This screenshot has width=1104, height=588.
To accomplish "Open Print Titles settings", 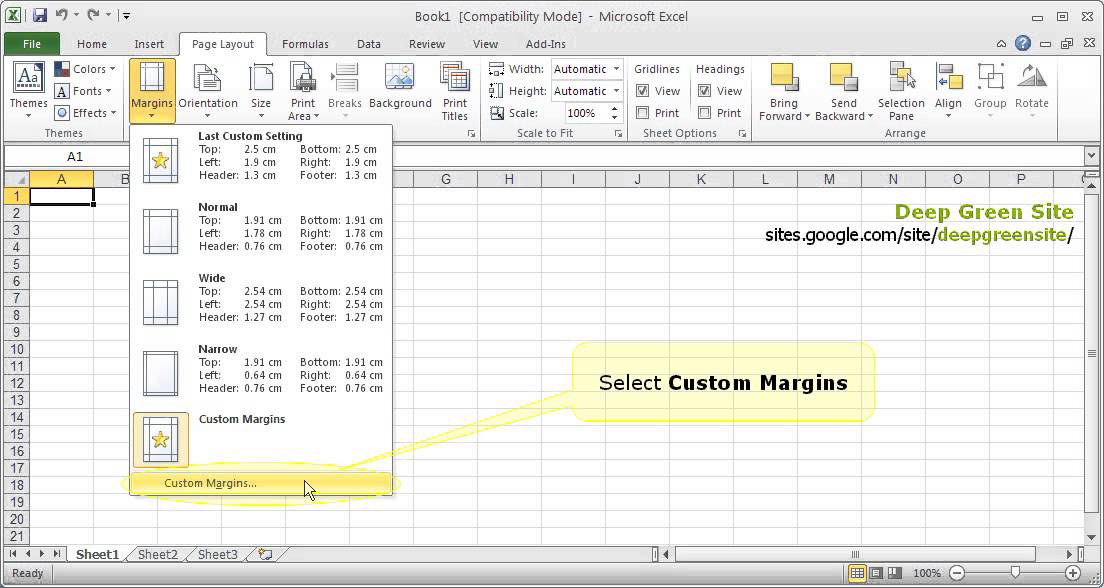I will [455, 90].
